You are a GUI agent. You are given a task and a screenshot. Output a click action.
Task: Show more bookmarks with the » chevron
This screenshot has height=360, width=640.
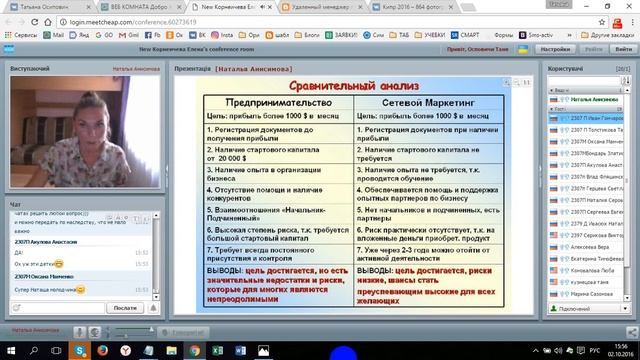tap(569, 35)
